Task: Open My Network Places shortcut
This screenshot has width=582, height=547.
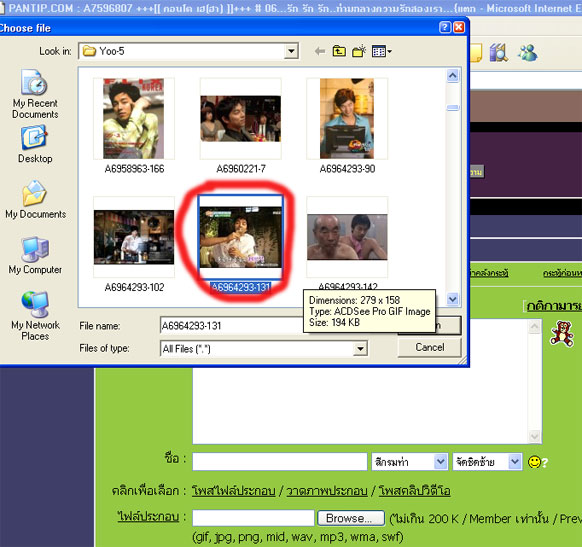Action: (x=35, y=316)
